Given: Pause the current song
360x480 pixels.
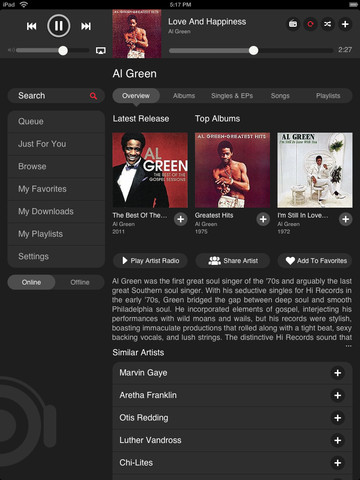Looking at the screenshot, I should pos(59,26).
